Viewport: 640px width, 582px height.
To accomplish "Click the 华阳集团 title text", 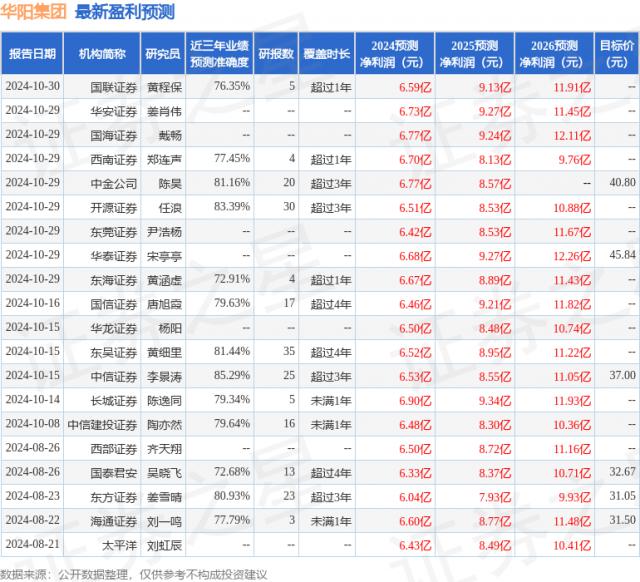I will (x=34, y=13).
